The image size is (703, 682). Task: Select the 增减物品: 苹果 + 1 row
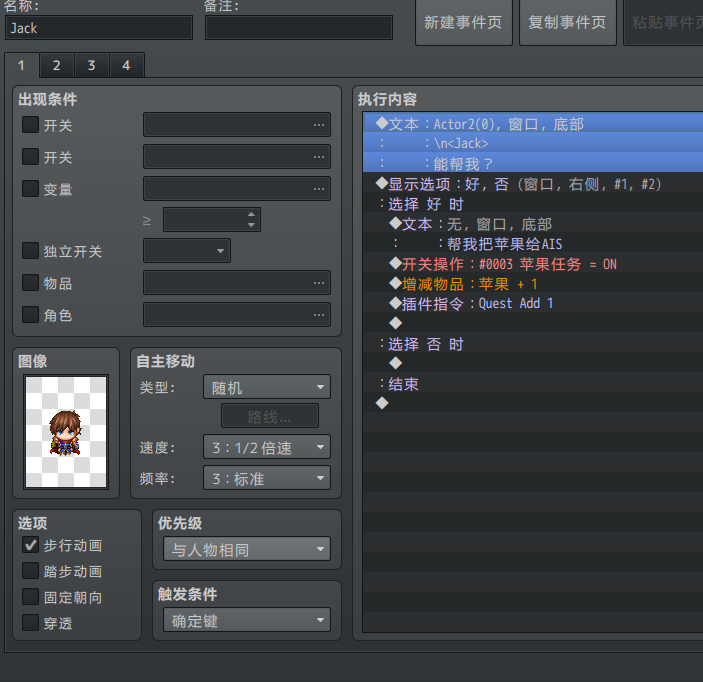coord(533,284)
